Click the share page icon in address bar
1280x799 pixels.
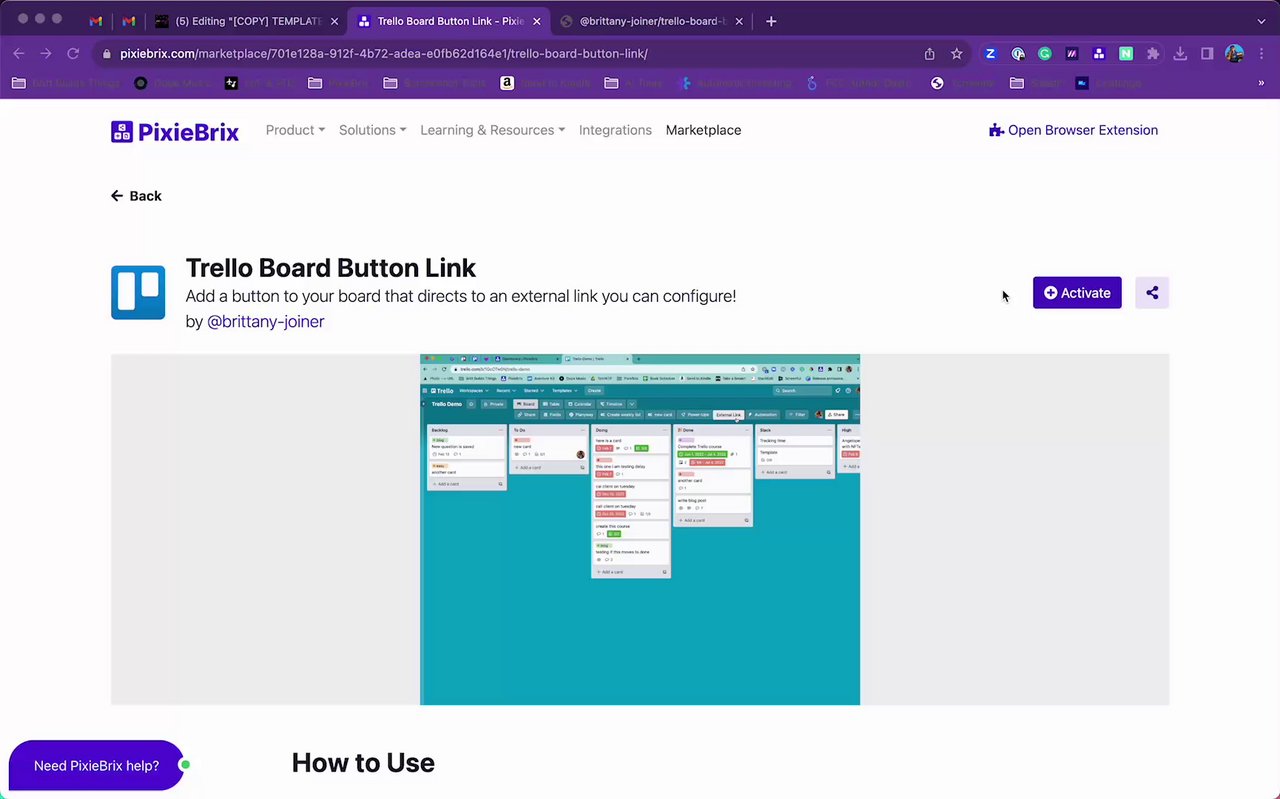click(930, 54)
